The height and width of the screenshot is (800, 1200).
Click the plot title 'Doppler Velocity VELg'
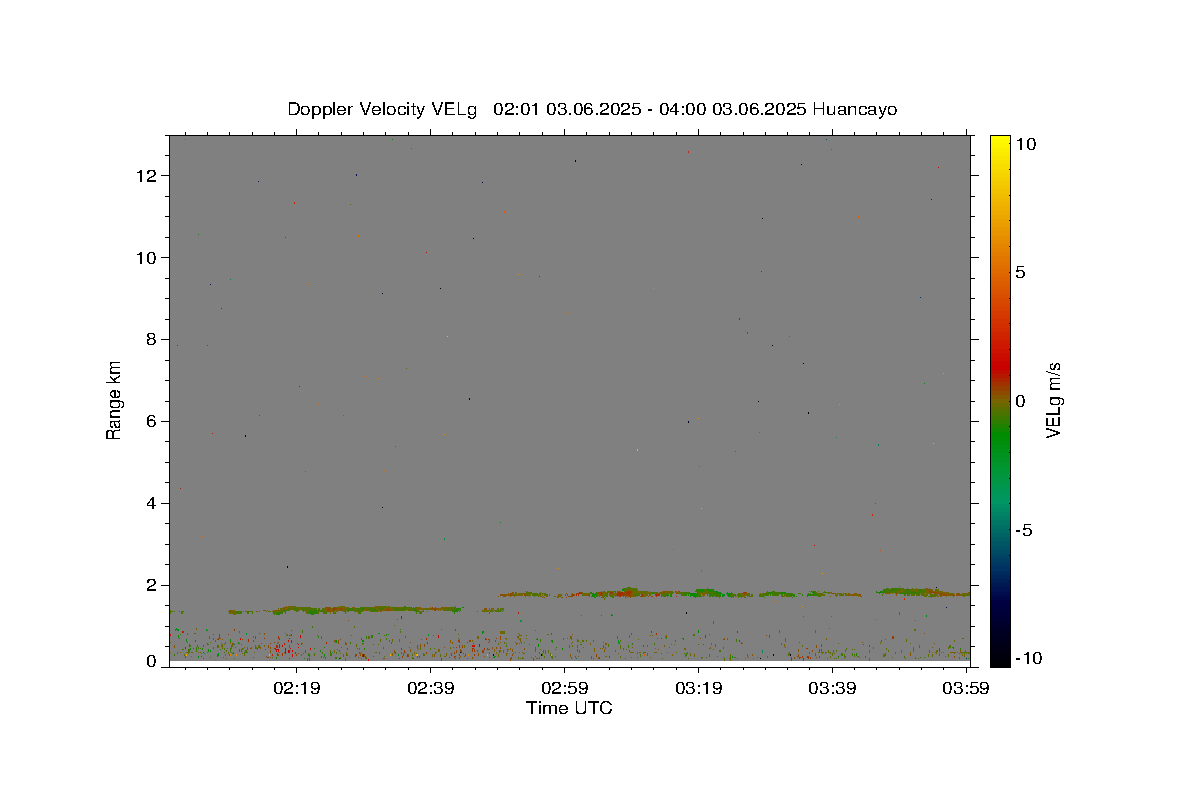click(x=382, y=109)
